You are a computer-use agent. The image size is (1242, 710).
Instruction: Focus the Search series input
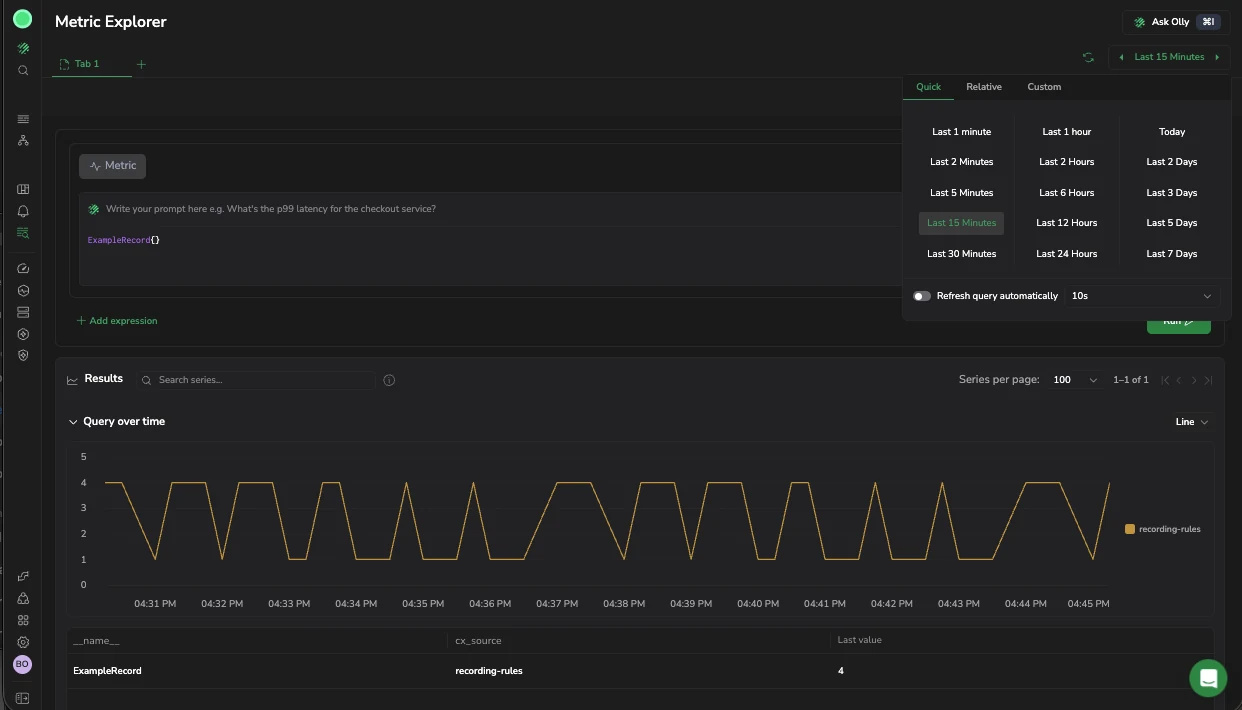pyautogui.click(x=258, y=380)
